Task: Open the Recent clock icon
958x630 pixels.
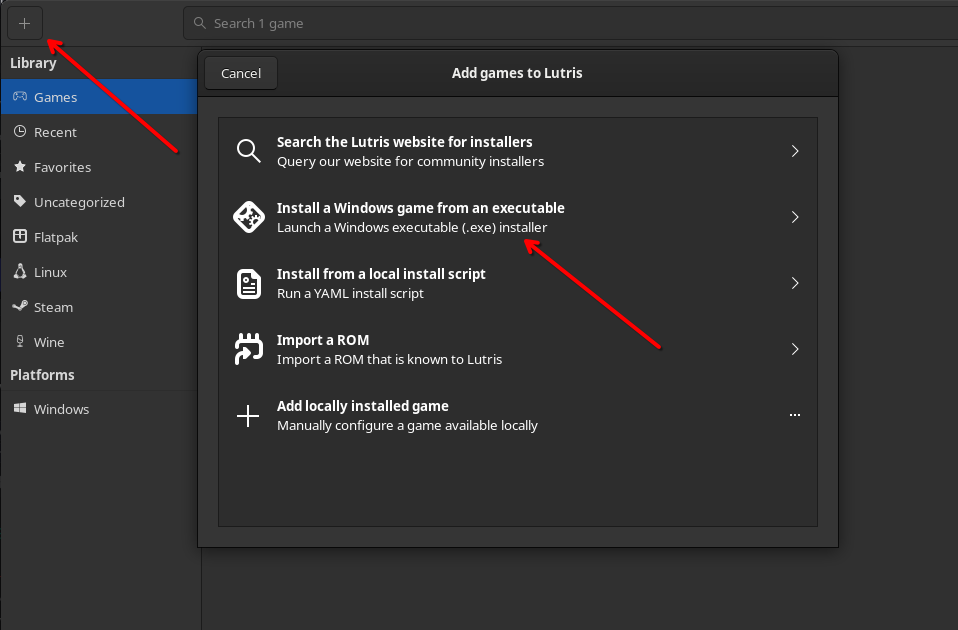Action: 20,131
